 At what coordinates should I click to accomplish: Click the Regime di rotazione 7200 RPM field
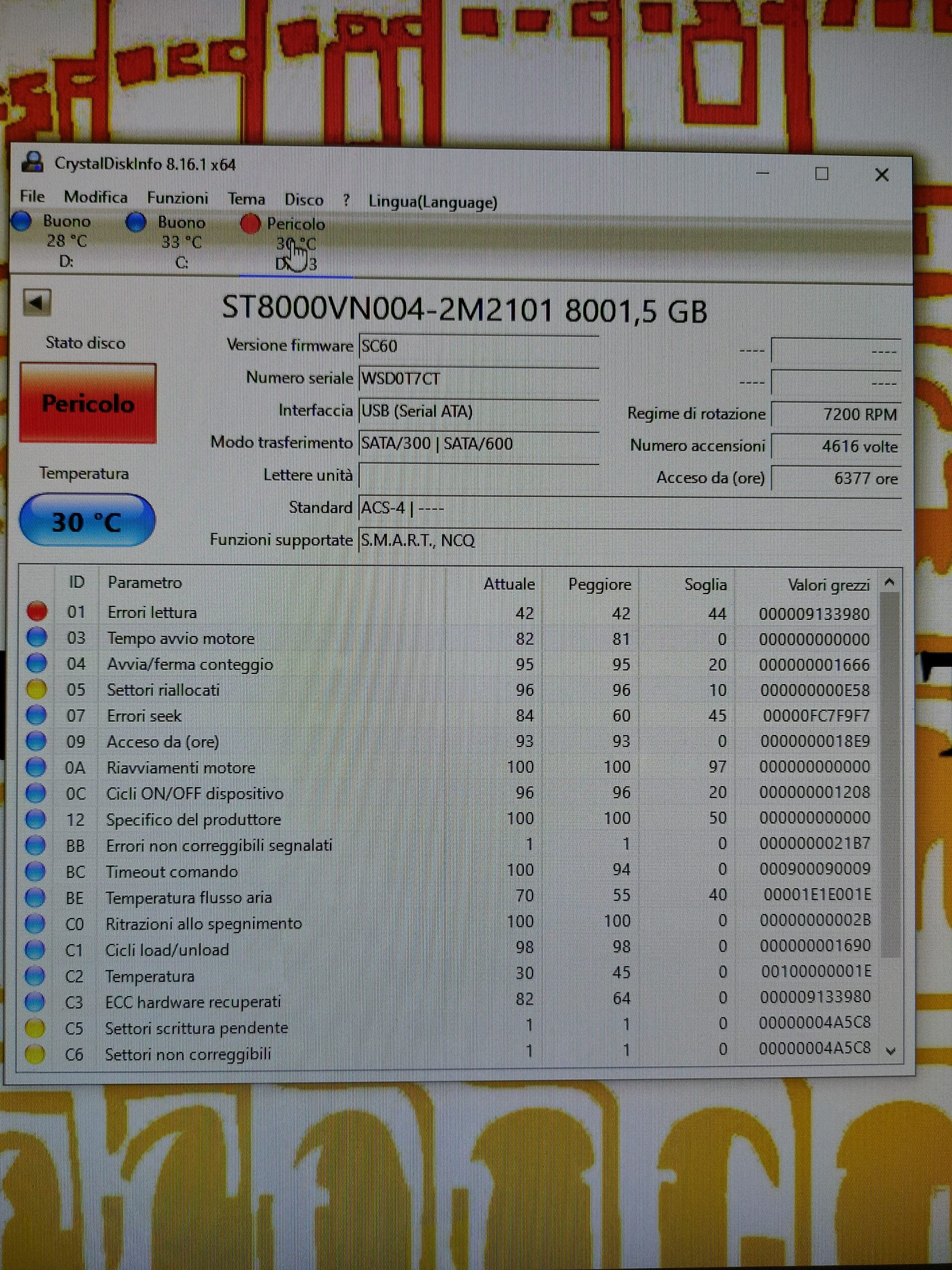click(836, 414)
